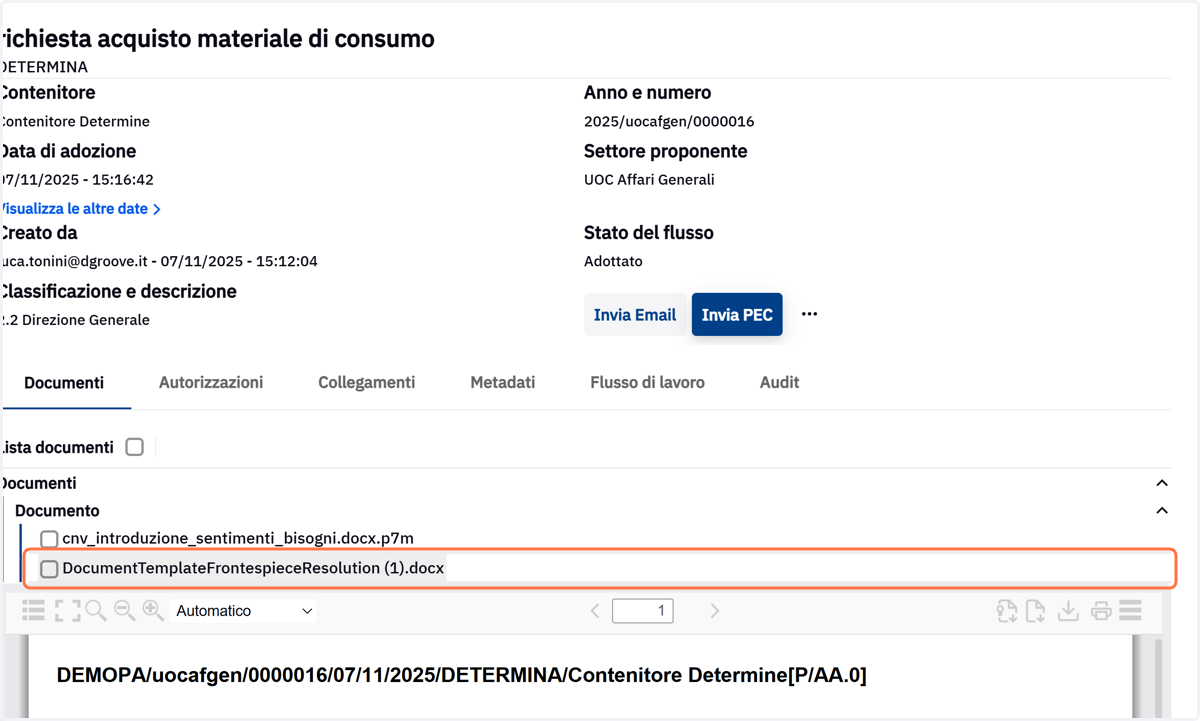
Task: Click the DEMOPA/uocafgen header line in preview
Action: 462,675
